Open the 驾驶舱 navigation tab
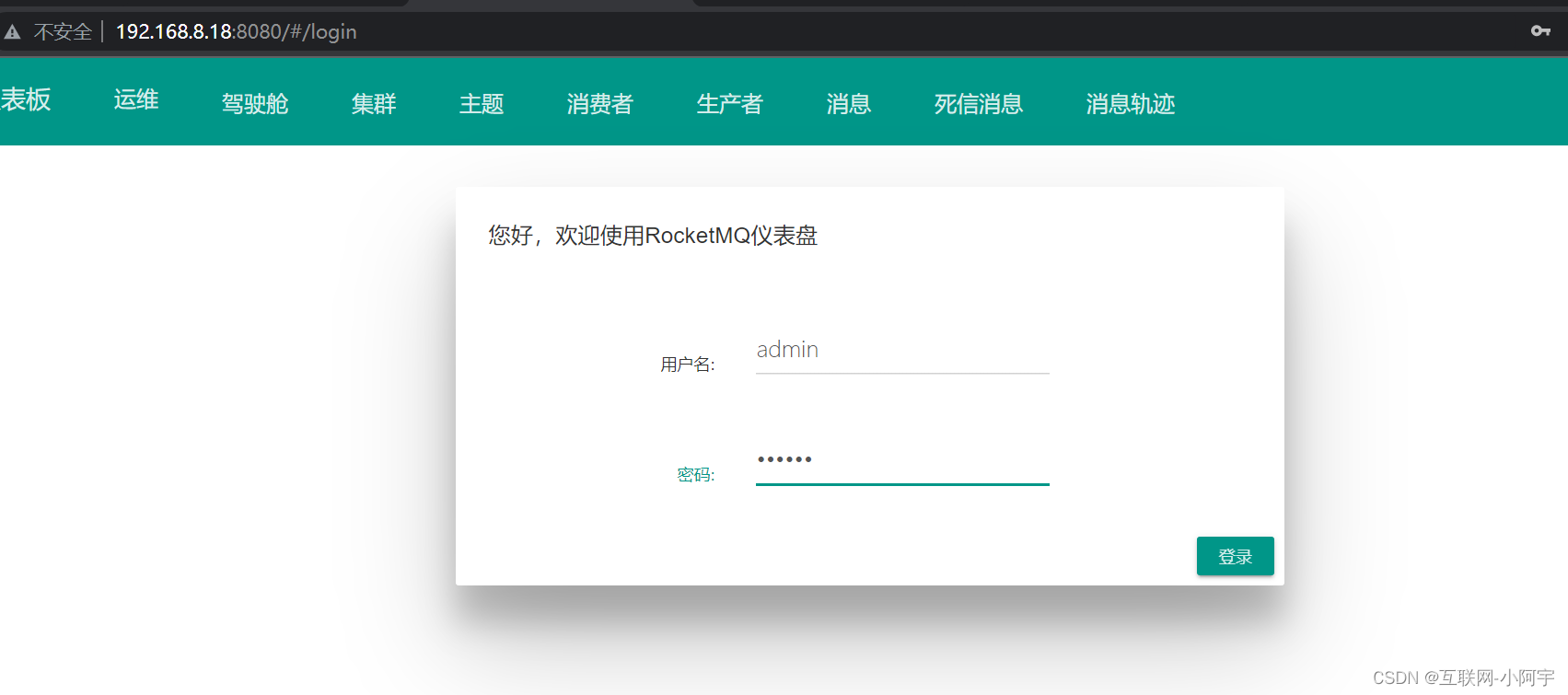This screenshot has height=695, width=1568. click(x=255, y=104)
